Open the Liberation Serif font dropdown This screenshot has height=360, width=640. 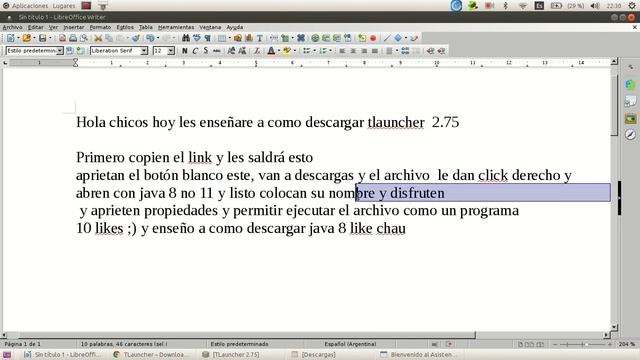tap(144, 51)
